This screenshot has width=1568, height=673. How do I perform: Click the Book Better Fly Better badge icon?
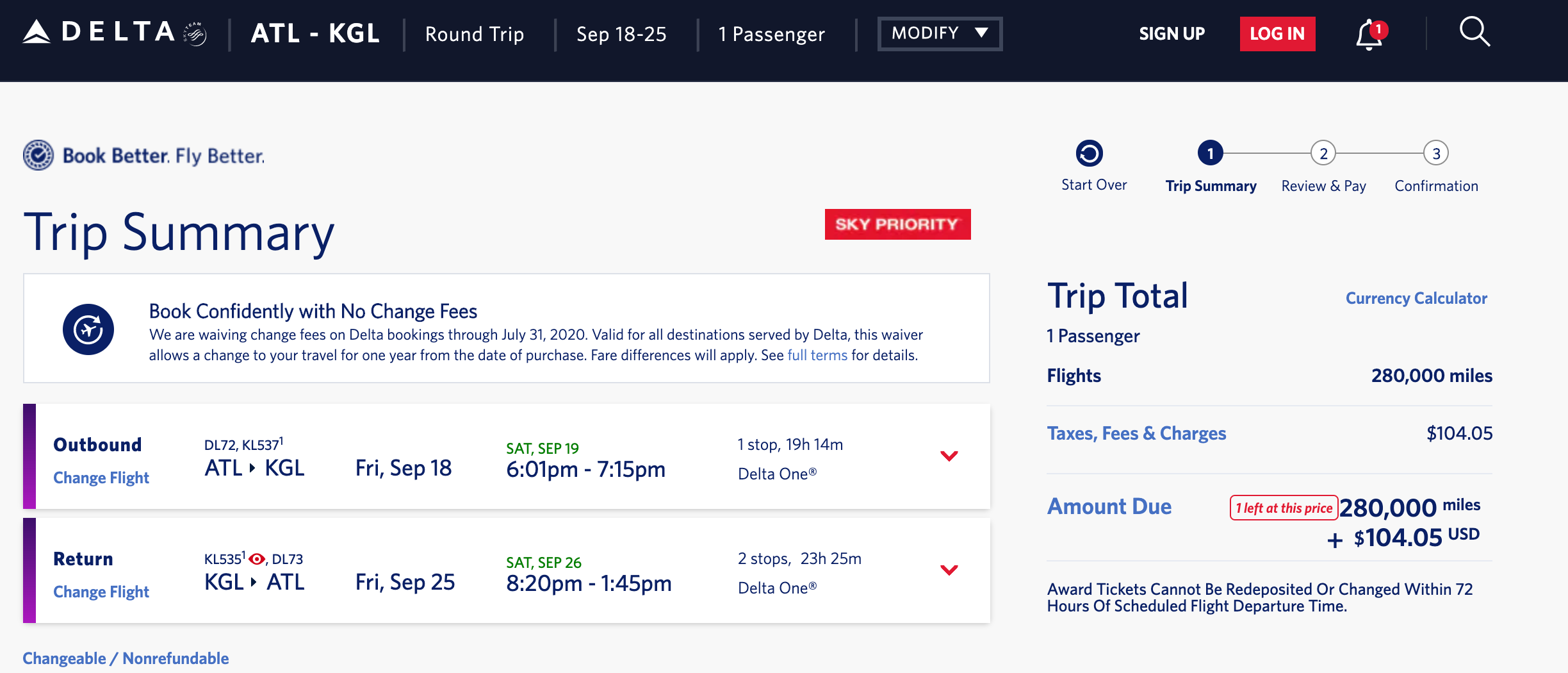(38, 155)
